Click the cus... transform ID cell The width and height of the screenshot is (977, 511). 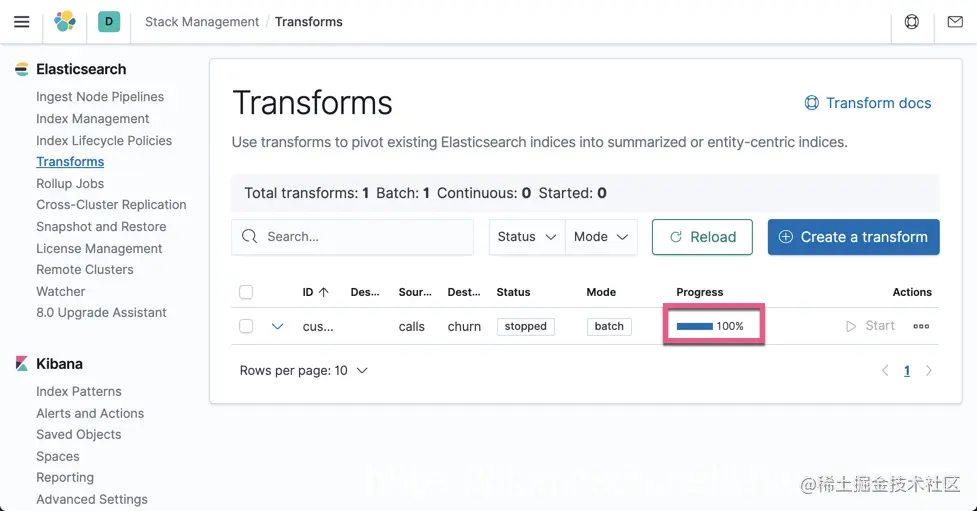tap(318, 327)
